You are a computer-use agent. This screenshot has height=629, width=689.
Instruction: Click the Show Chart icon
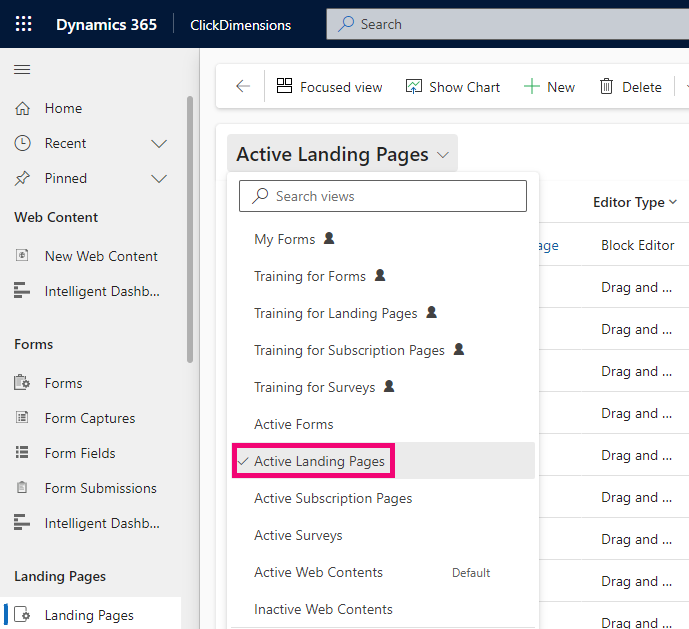413,86
